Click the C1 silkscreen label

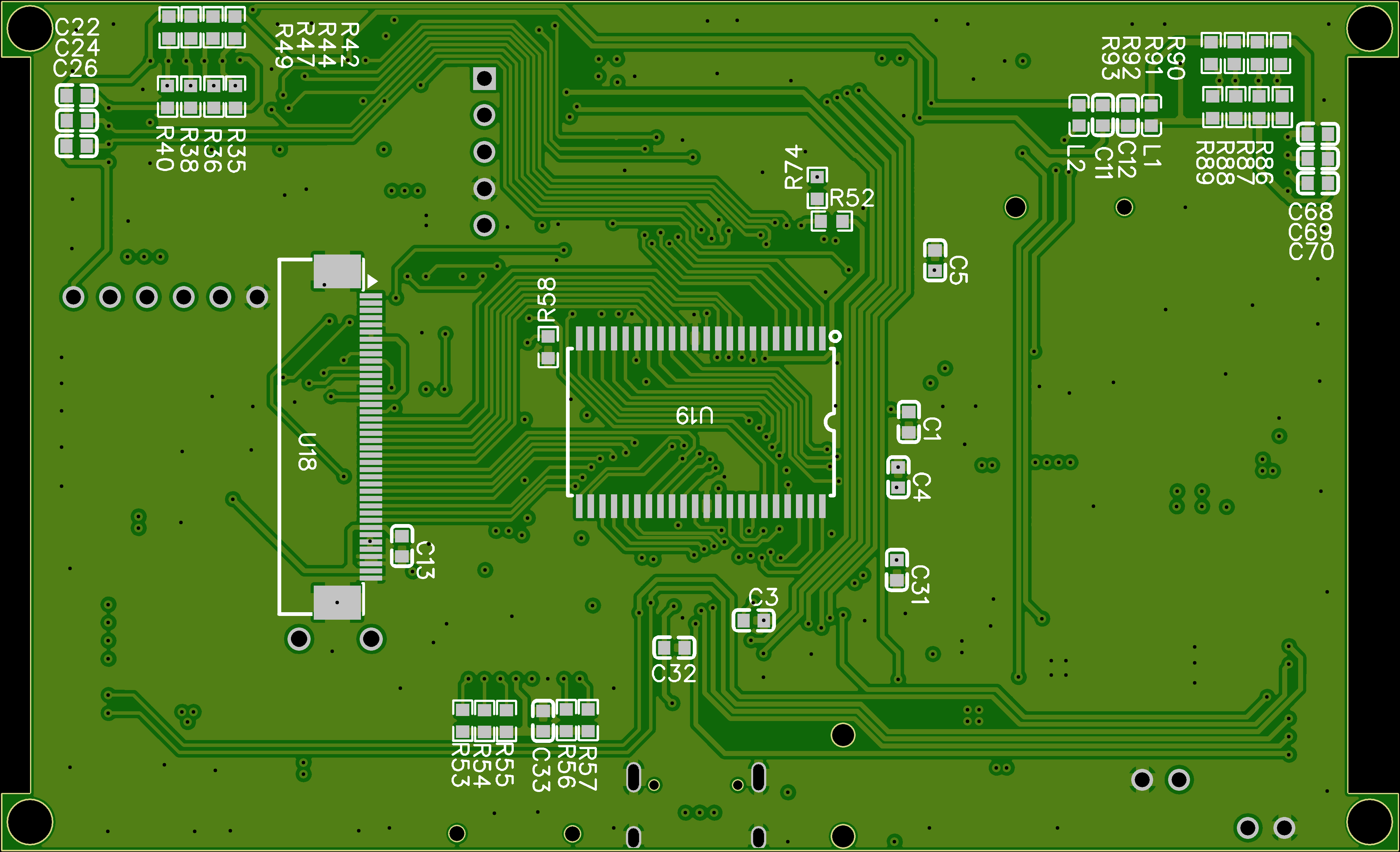click(x=932, y=429)
